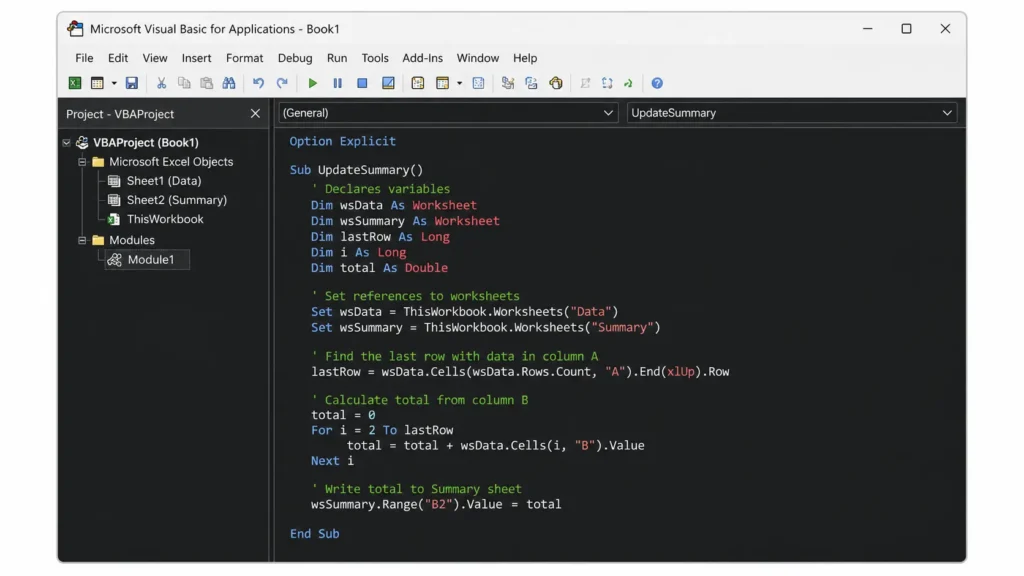This screenshot has height=576, width=1024.
Task: Click the Sub UpdateSummary() line
Action: tap(357, 170)
